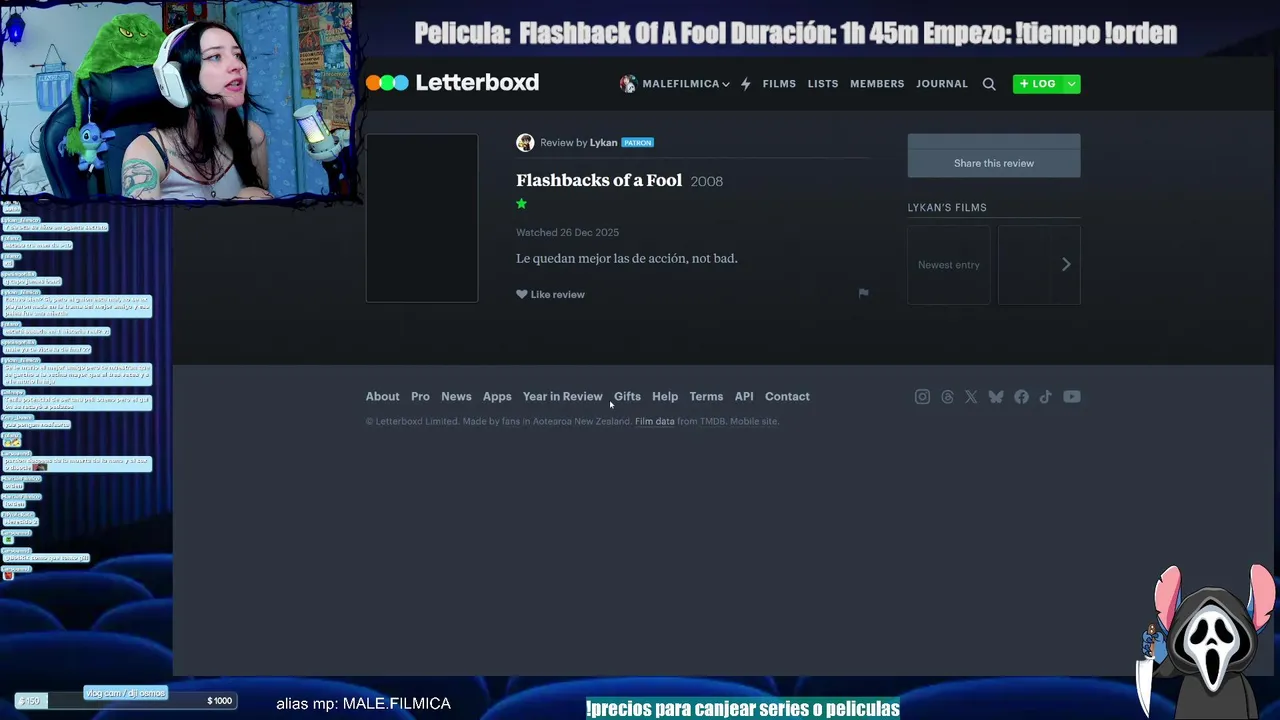This screenshot has height=720, width=1280.
Task: Open the search magnifier icon
Action: click(989, 84)
